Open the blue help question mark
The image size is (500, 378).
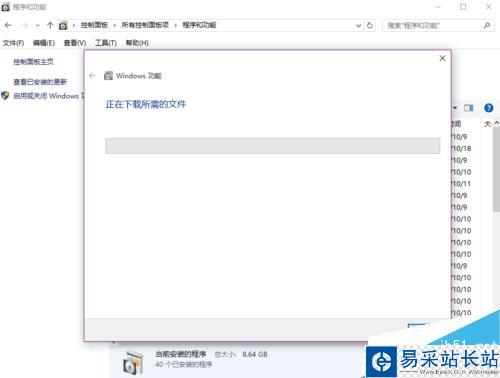[x=489, y=108]
